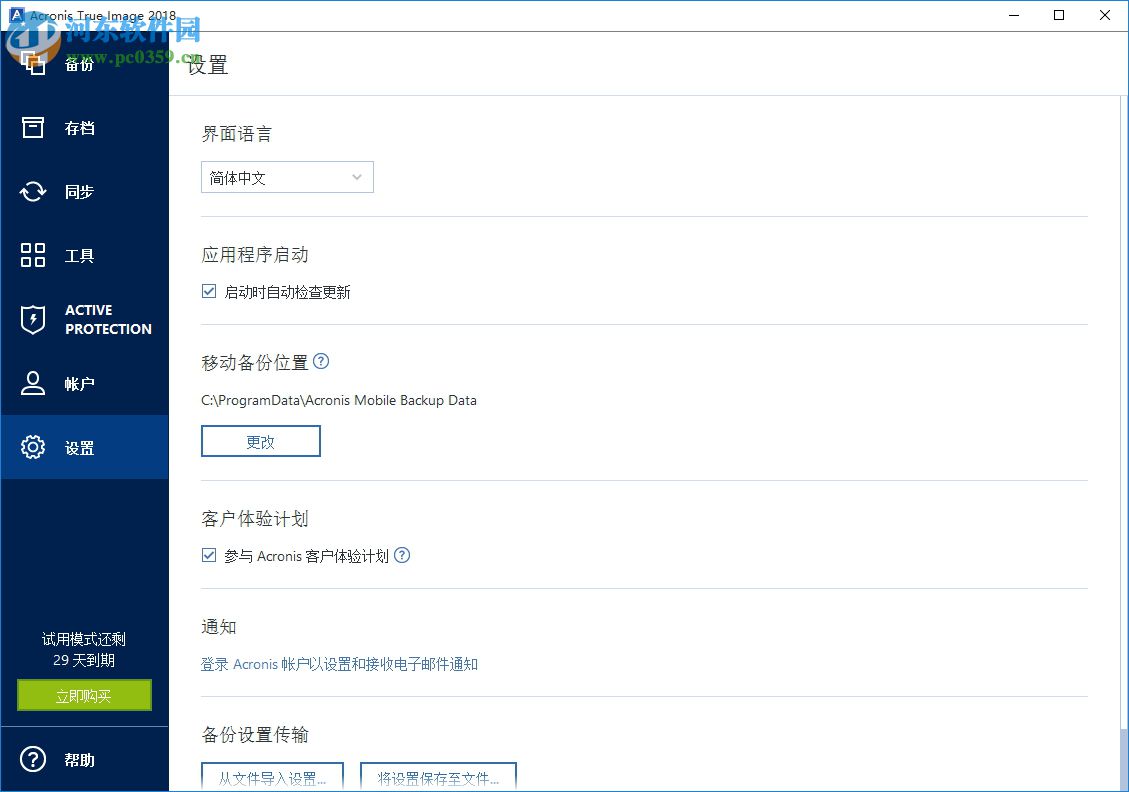Image resolution: width=1129 pixels, height=792 pixels.
Task: Expand the 简体中文 combo box arrow
Action: [356, 177]
